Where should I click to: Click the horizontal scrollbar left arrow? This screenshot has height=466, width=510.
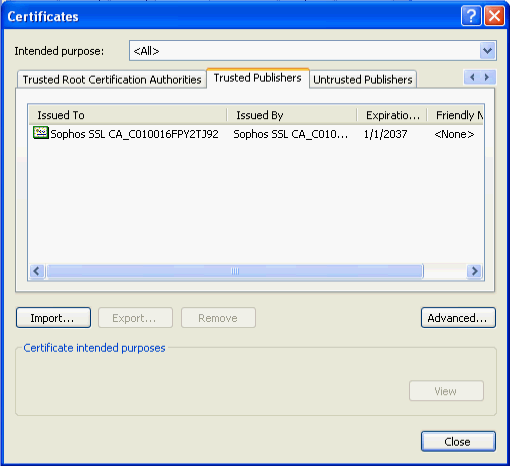(x=37, y=271)
